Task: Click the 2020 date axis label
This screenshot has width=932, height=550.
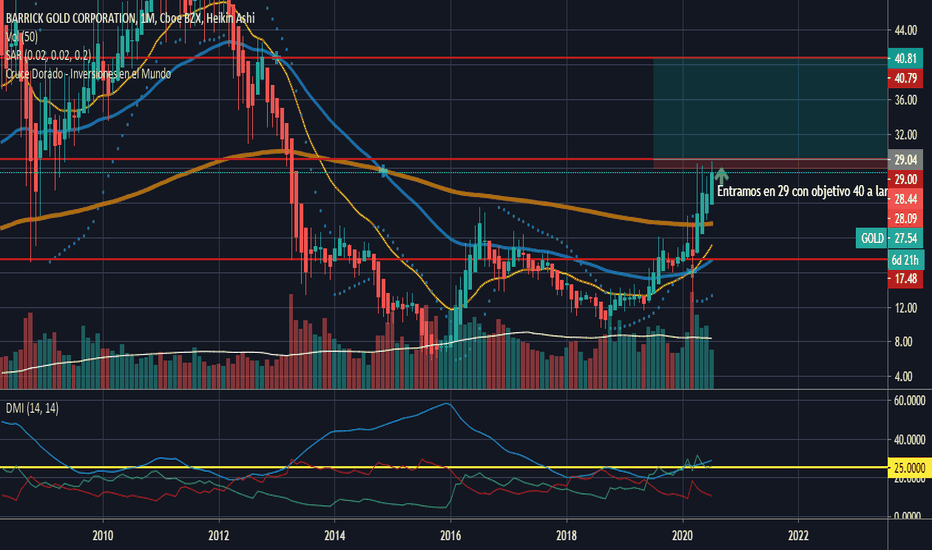Action: (682, 536)
